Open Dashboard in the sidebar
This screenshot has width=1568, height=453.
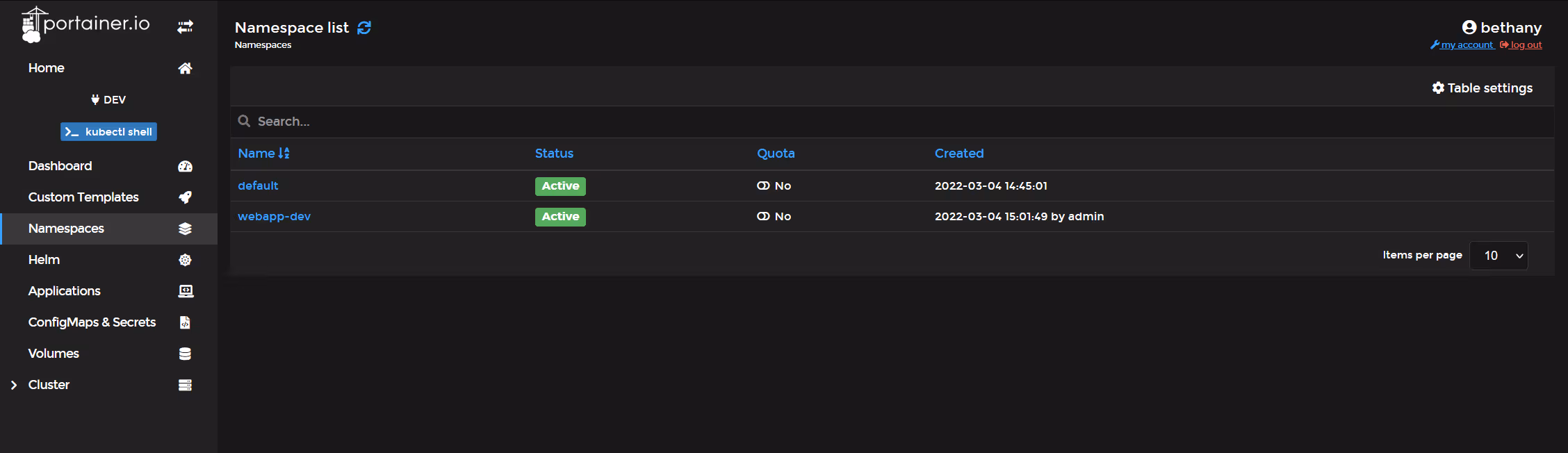pyautogui.click(x=60, y=166)
